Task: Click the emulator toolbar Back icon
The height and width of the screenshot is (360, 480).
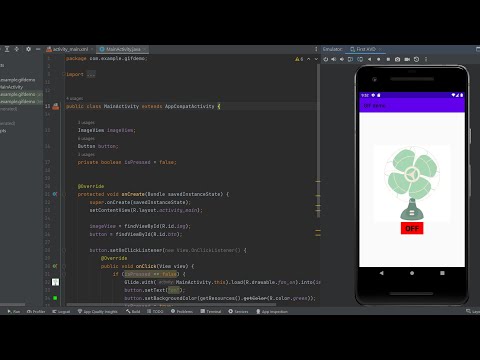Action: click(369, 59)
